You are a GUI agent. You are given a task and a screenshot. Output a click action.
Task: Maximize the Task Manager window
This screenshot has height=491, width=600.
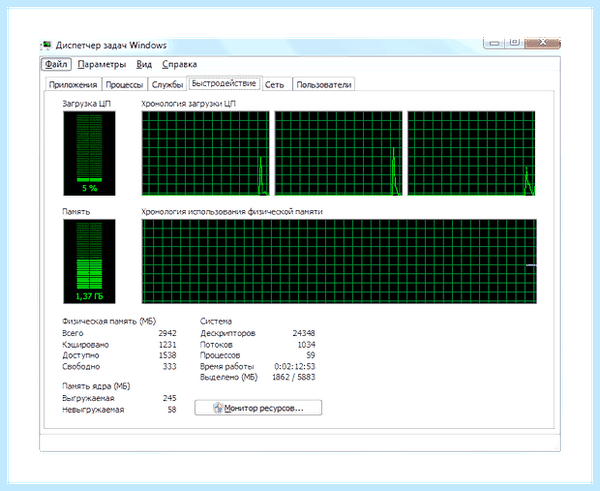coord(515,42)
